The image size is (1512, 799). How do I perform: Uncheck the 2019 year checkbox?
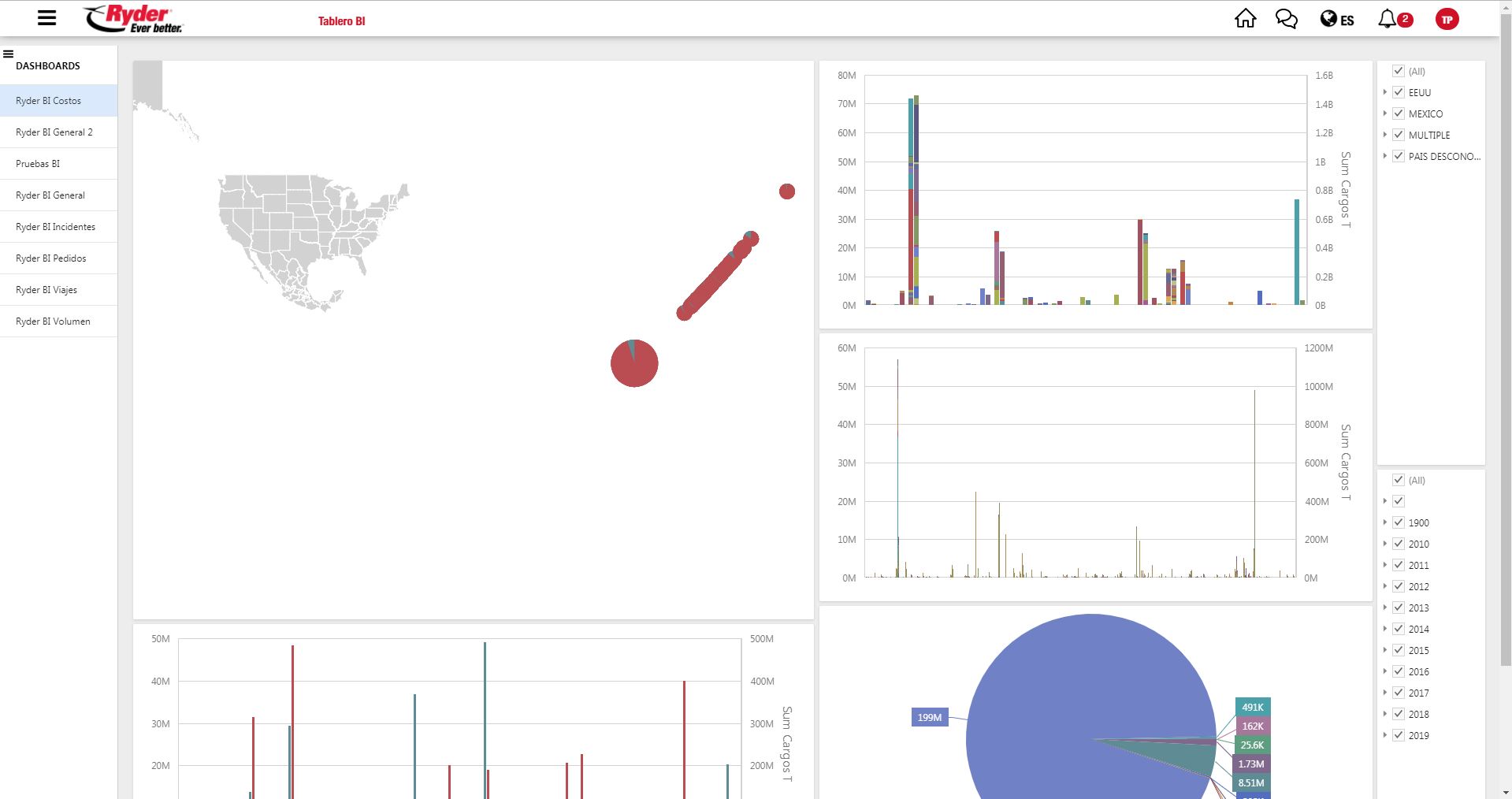pos(1399,735)
